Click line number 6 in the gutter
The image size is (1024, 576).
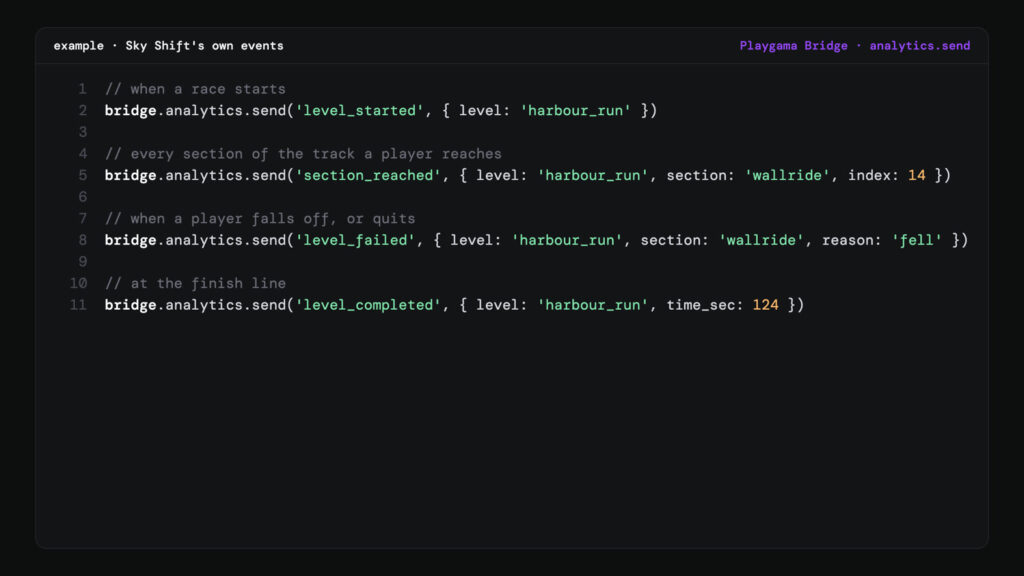(x=82, y=197)
